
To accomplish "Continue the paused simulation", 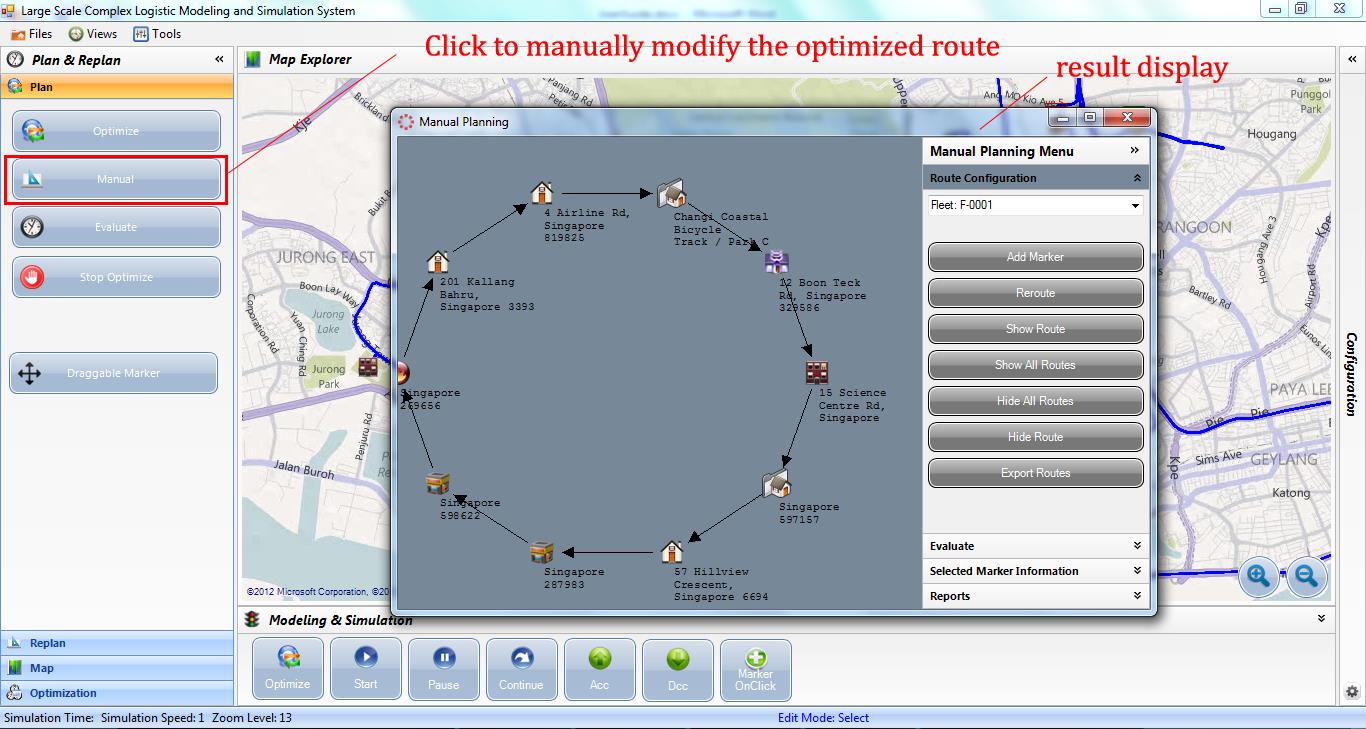I will [521, 669].
